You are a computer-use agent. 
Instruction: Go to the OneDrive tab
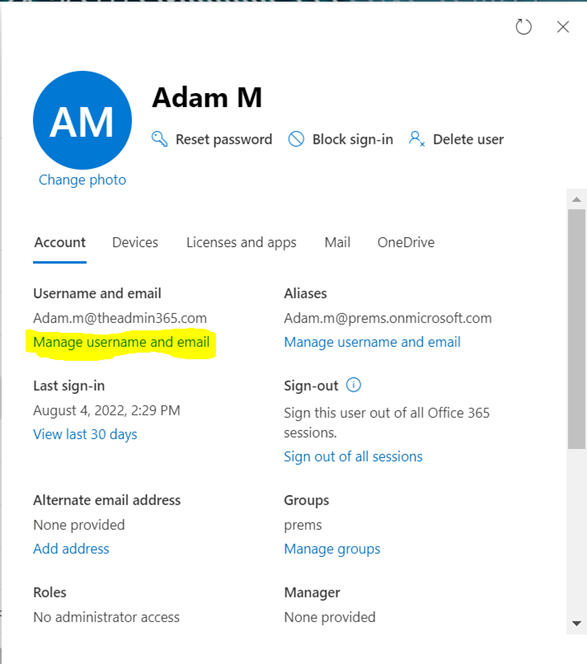(406, 242)
